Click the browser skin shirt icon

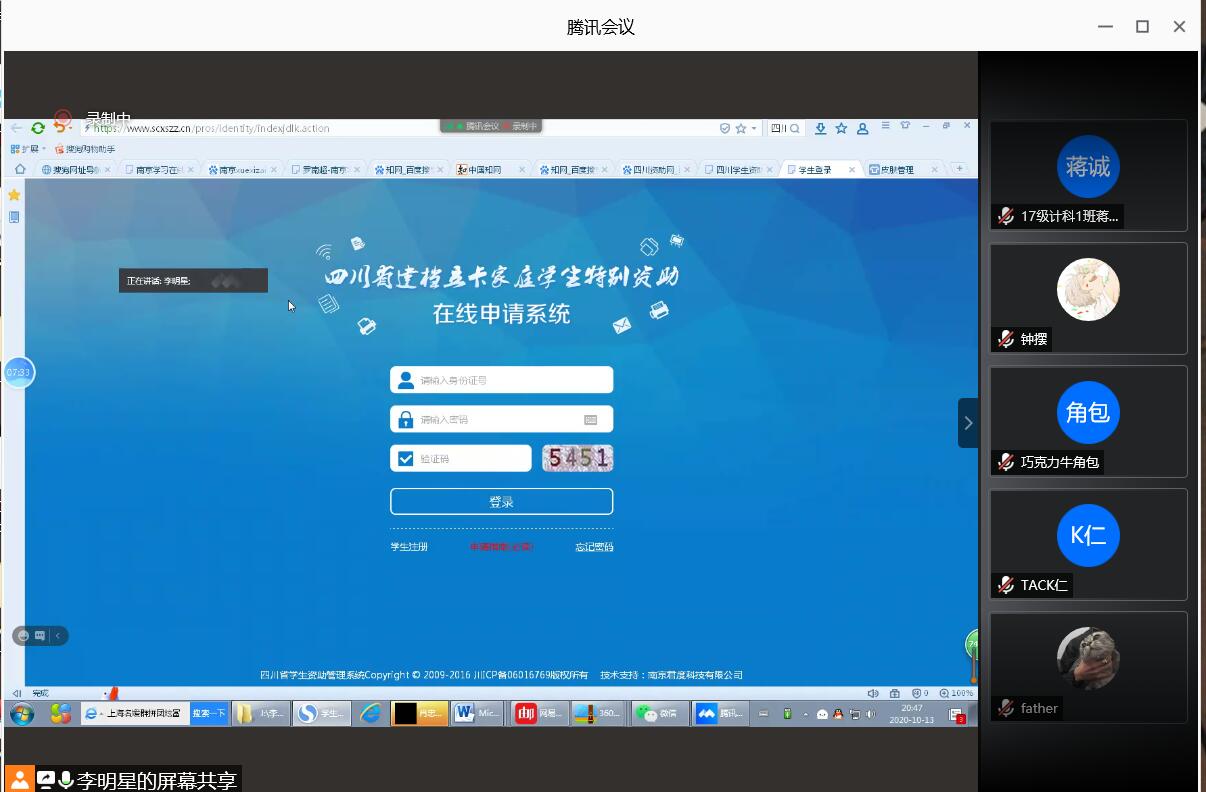(906, 126)
